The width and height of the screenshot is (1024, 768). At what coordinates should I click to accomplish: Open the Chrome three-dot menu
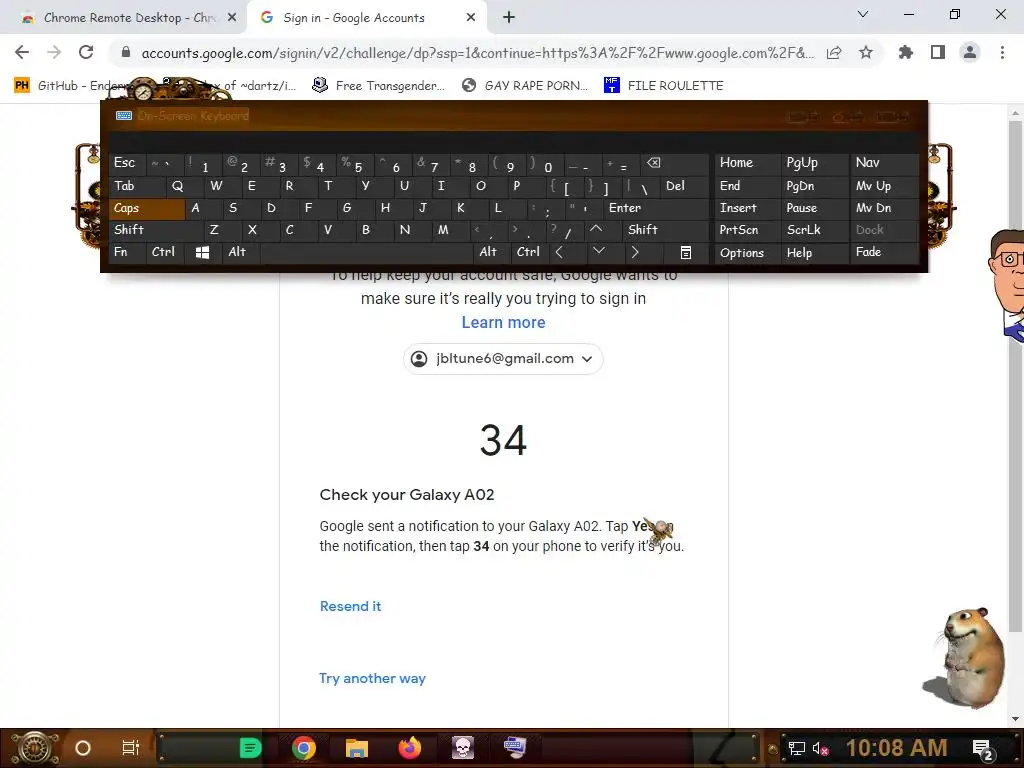(x=1002, y=52)
